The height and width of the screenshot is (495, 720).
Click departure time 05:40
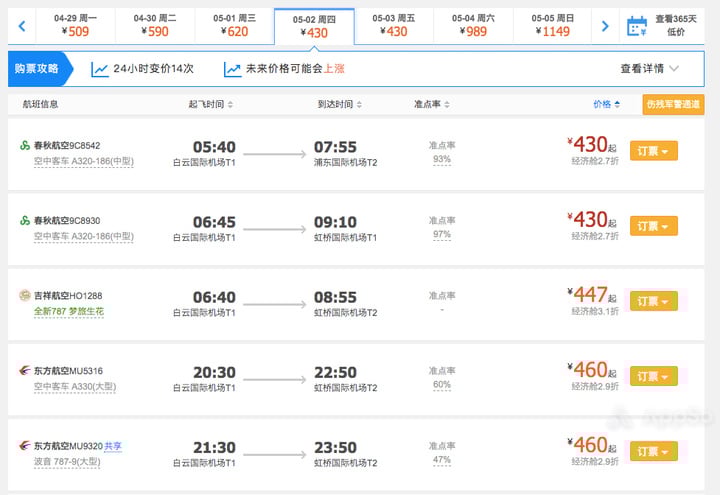214,147
